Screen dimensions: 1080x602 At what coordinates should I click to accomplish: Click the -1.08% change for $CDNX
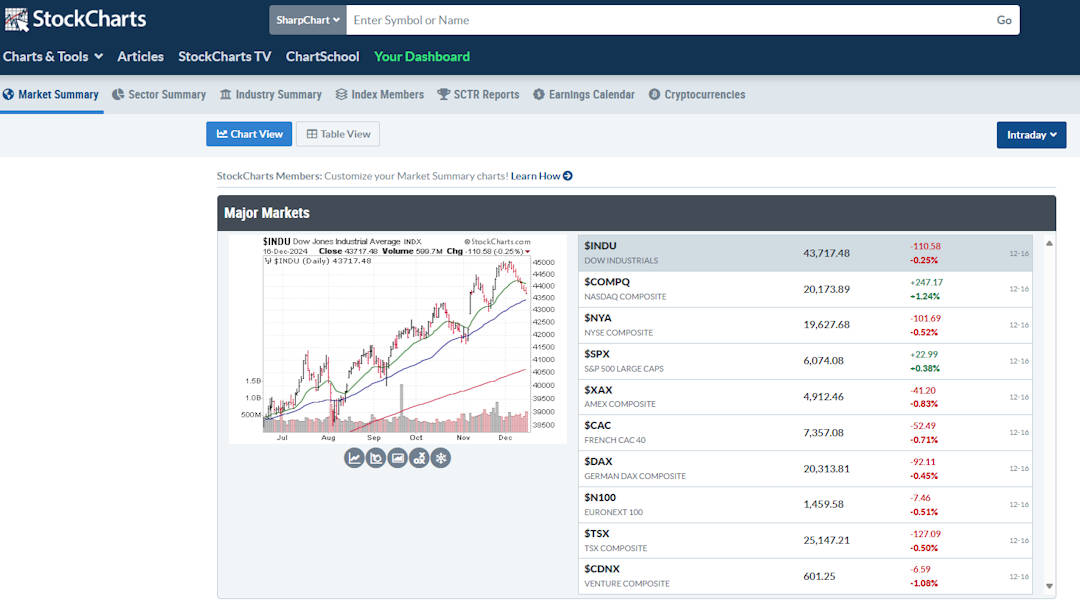pos(924,583)
